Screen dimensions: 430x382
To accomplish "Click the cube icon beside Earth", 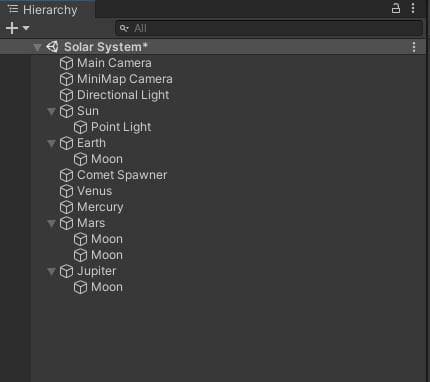I will (66, 143).
